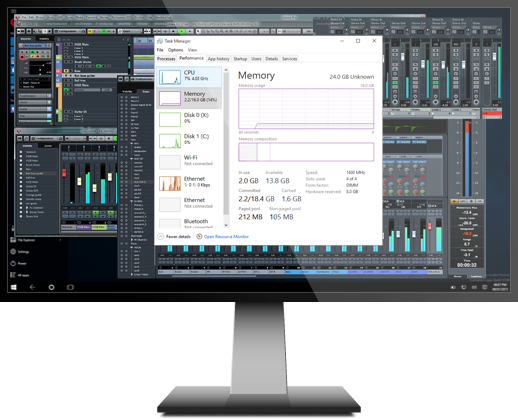Switch to the Users tab

coord(256,59)
